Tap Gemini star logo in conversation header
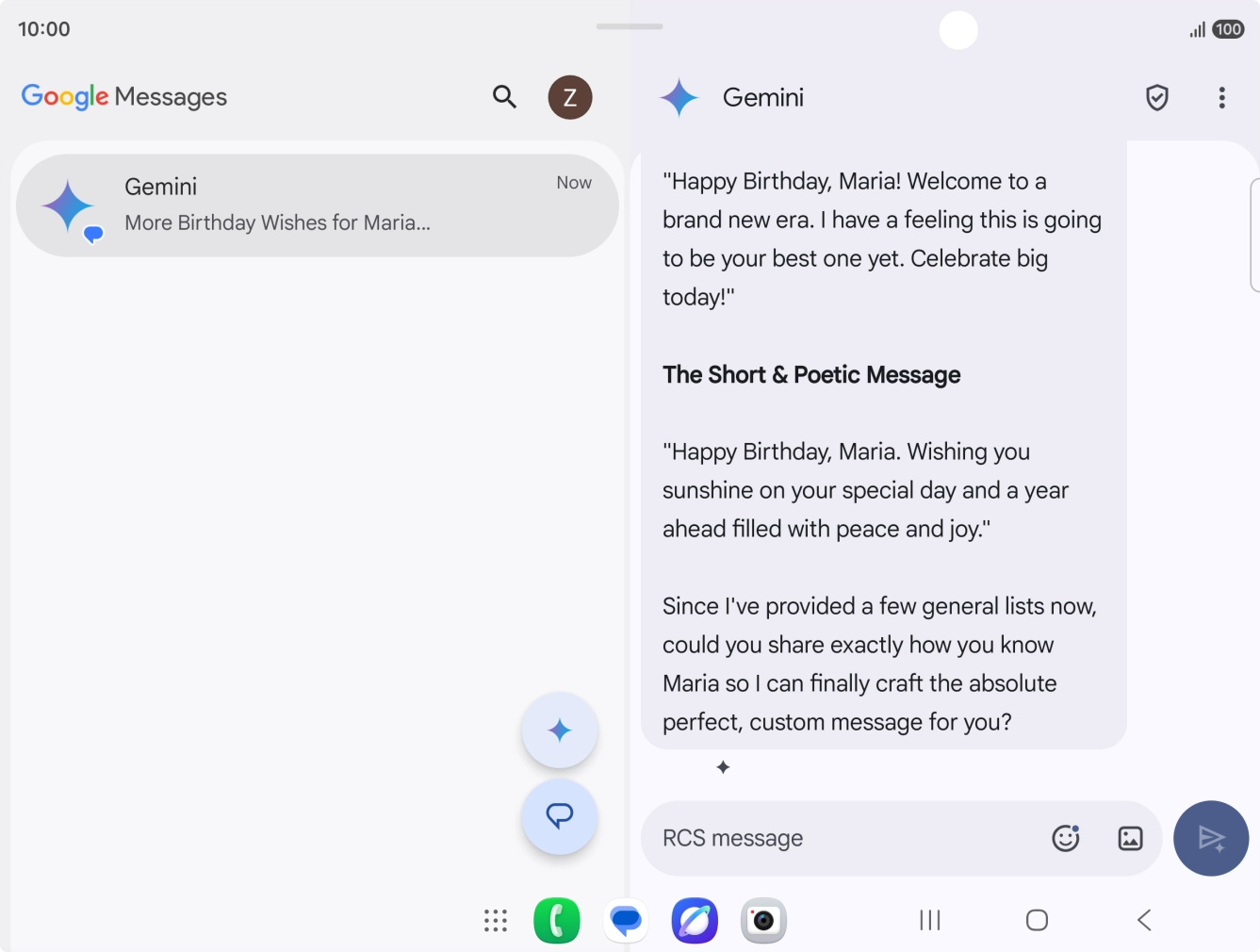The image size is (1260, 952). pyautogui.click(x=679, y=97)
